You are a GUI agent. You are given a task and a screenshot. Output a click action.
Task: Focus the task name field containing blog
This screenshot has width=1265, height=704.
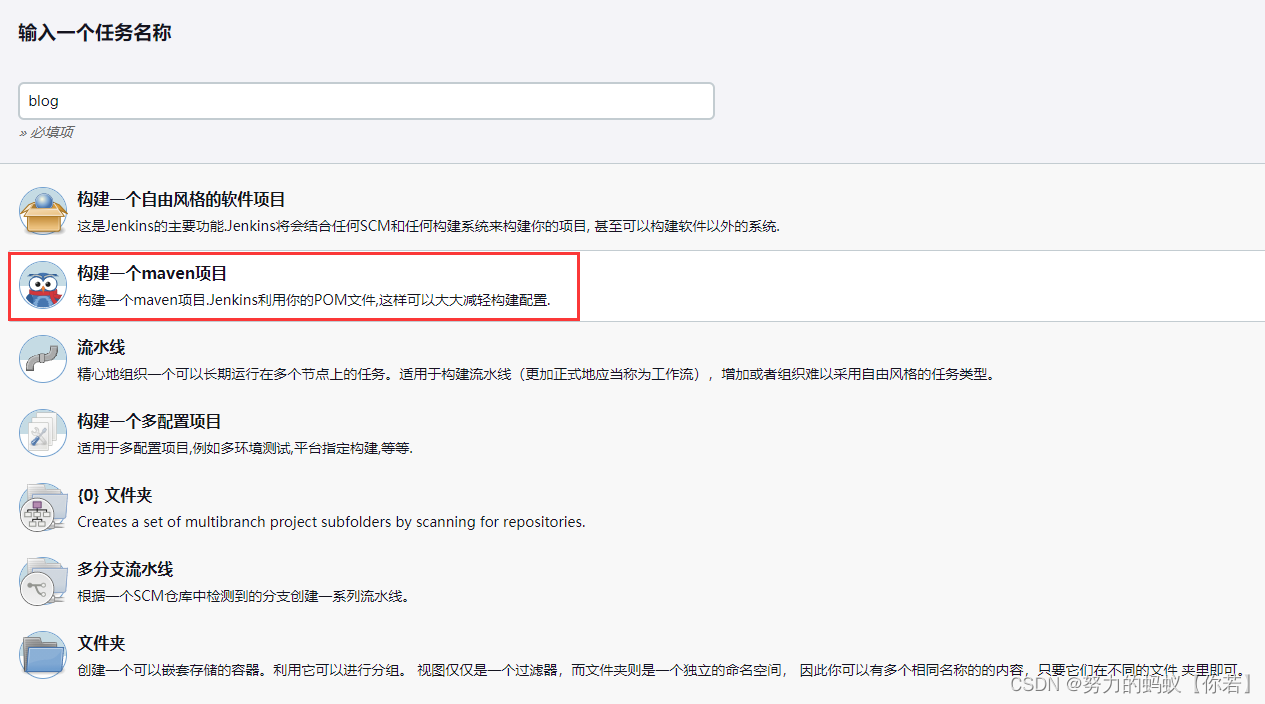tap(366, 101)
